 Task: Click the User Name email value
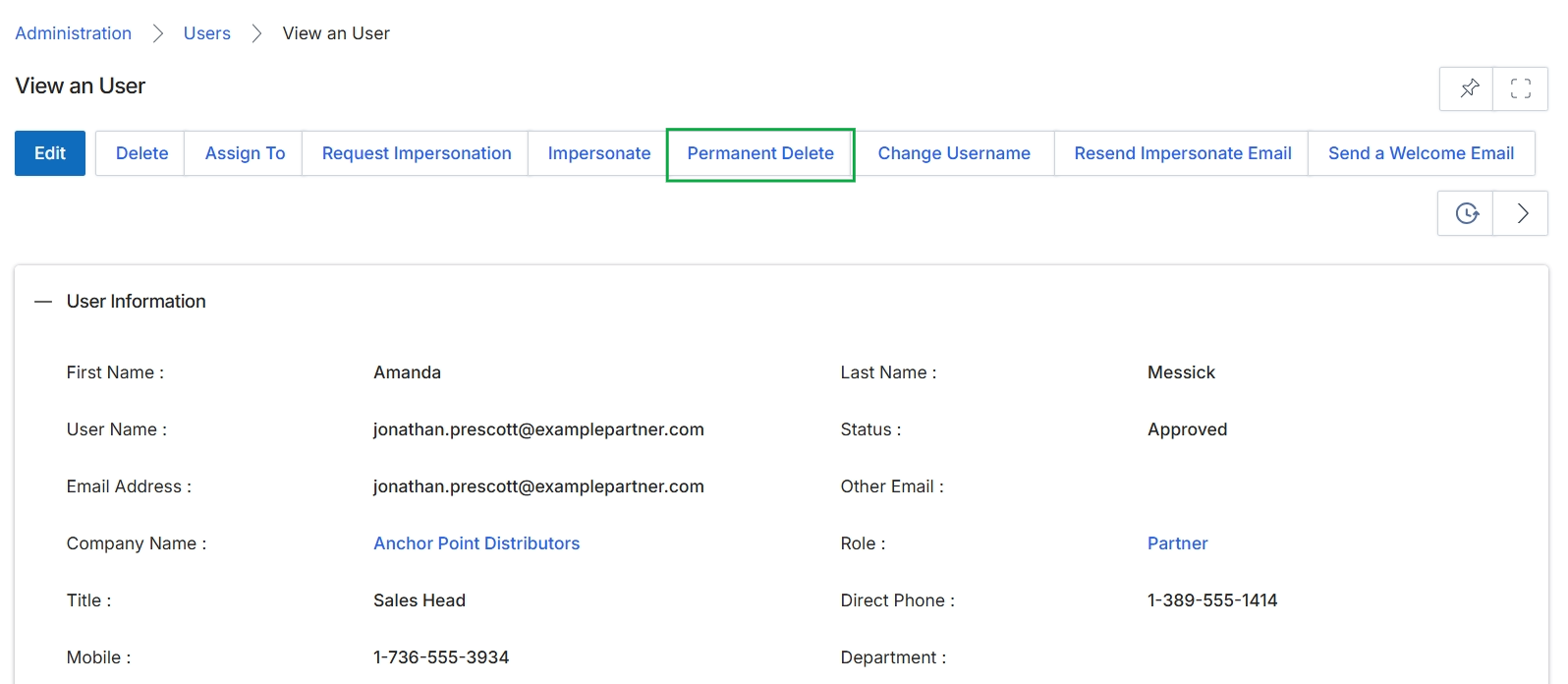point(538,429)
